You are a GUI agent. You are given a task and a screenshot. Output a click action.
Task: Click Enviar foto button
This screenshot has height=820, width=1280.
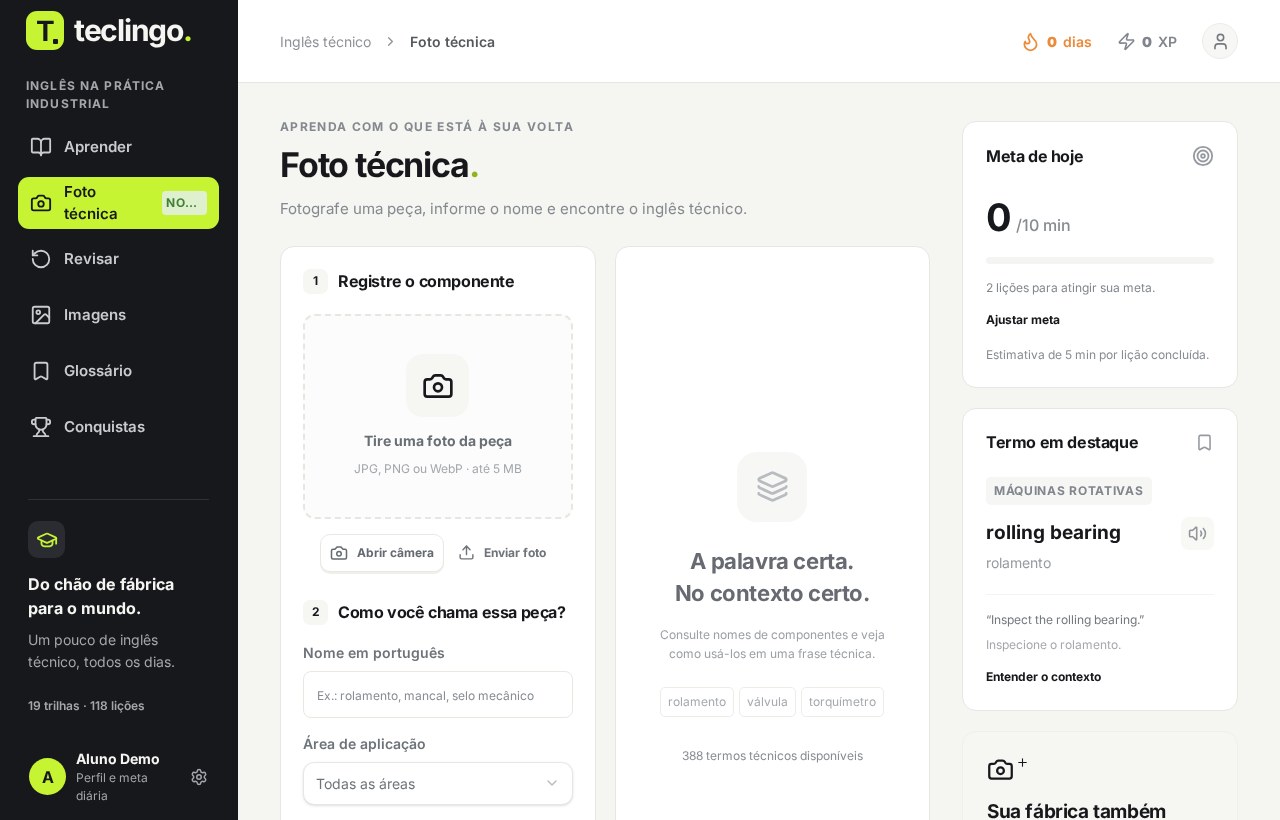(502, 553)
